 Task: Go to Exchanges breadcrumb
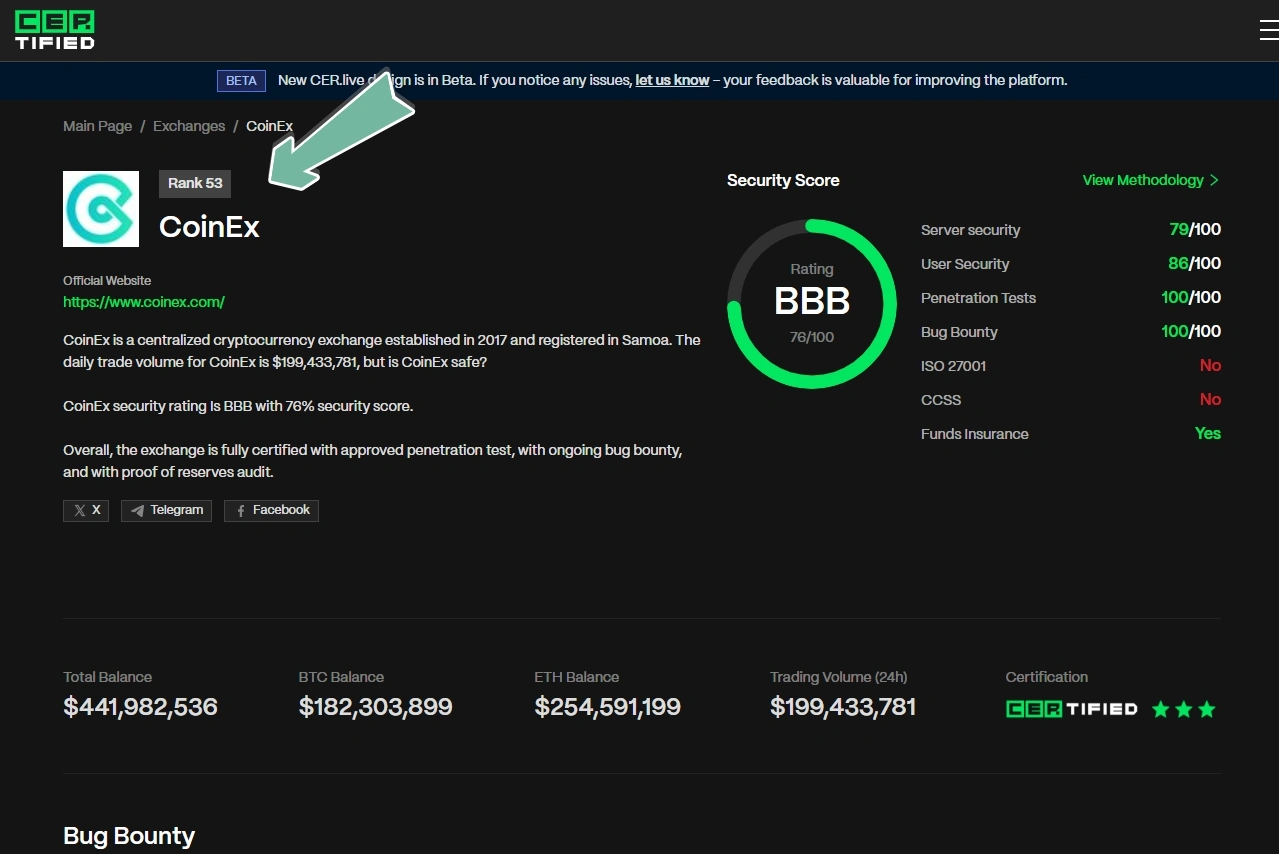[x=189, y=126]
